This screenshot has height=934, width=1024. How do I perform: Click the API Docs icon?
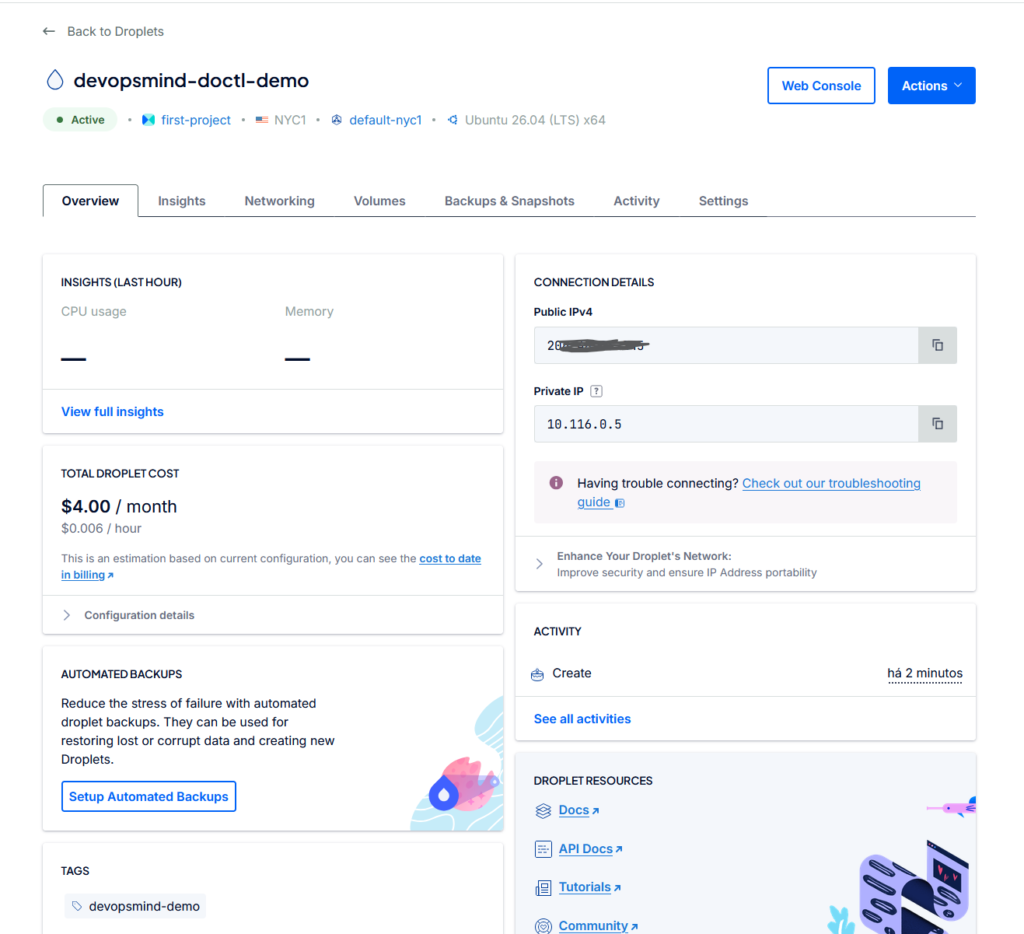tap(543, 849)
